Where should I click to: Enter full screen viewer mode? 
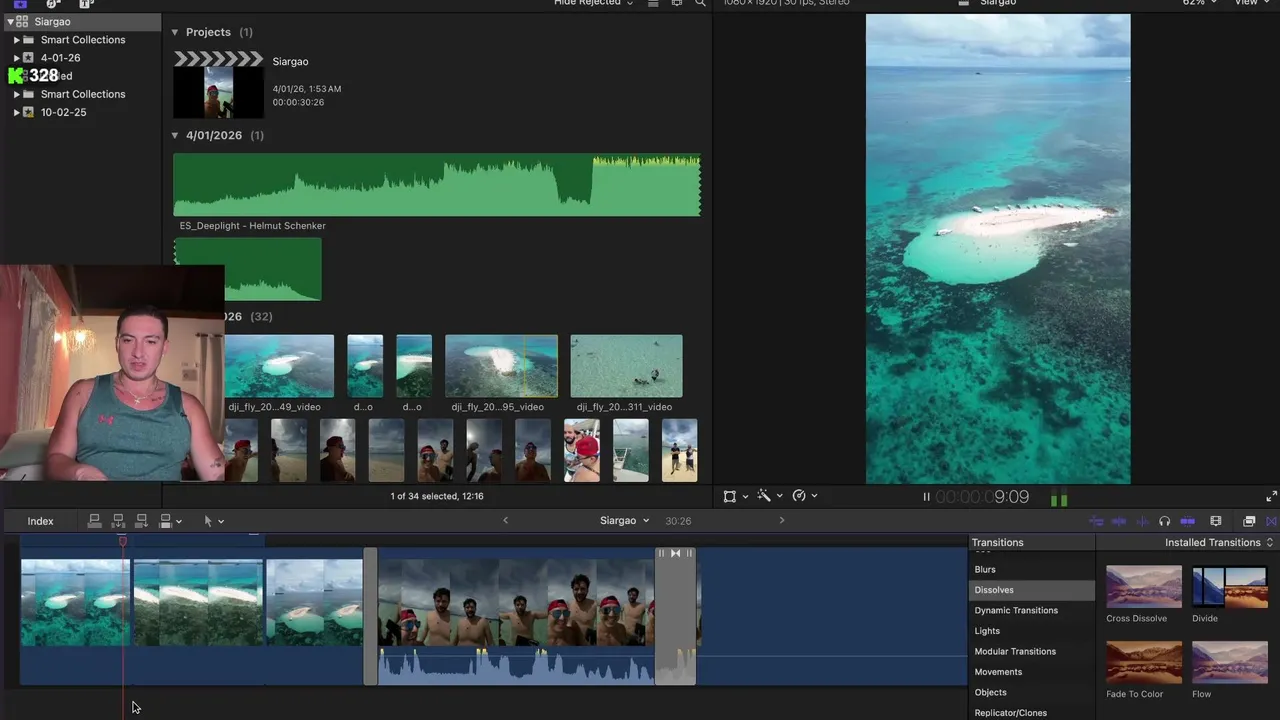click(x=1271, y=496)
